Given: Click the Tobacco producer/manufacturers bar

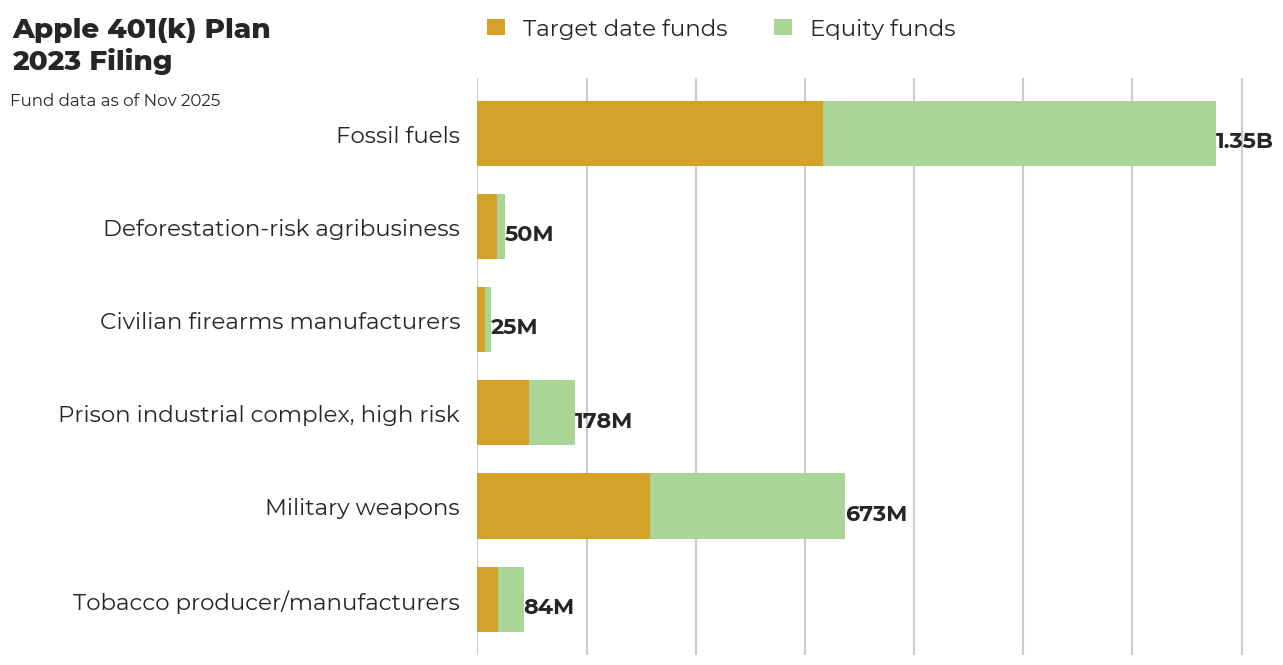Looking at the screenshot, I should [500, 600].
